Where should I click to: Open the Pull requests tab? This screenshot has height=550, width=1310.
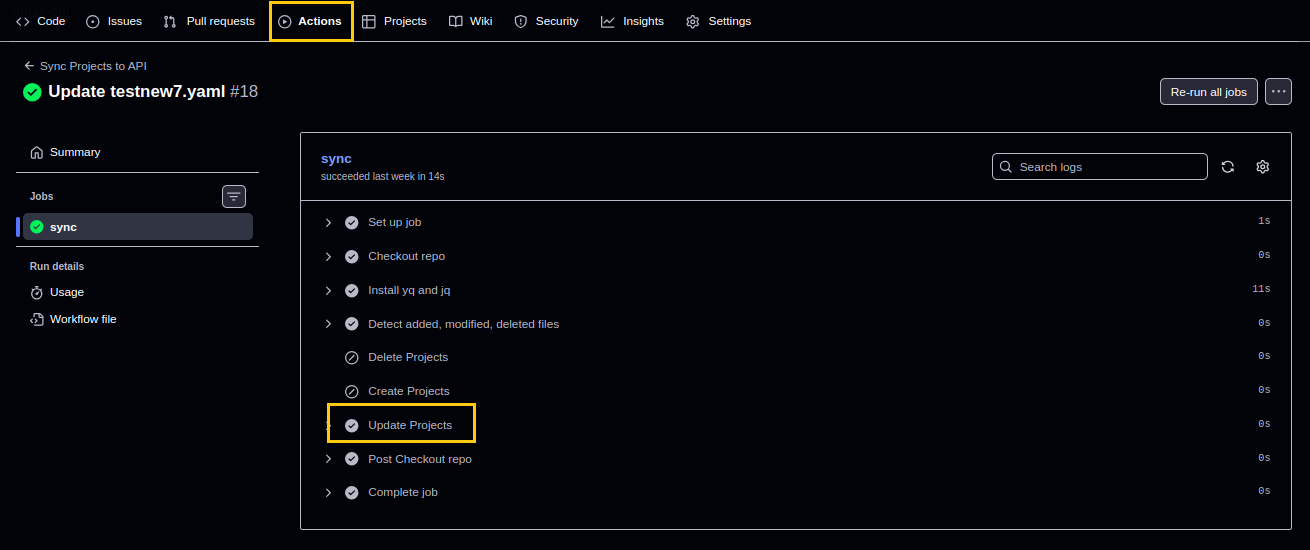pyautogui.click(x=209, y=21)
